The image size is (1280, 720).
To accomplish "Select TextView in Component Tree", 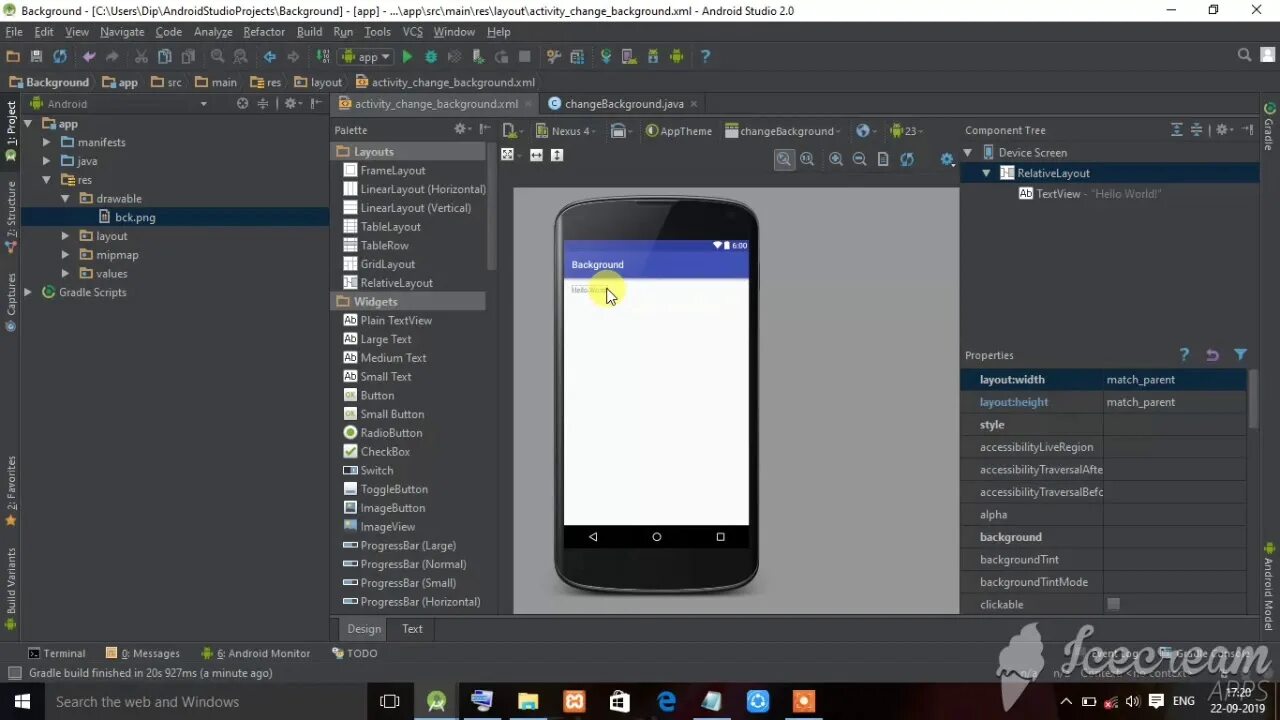I will click(x=1090, y=194).
